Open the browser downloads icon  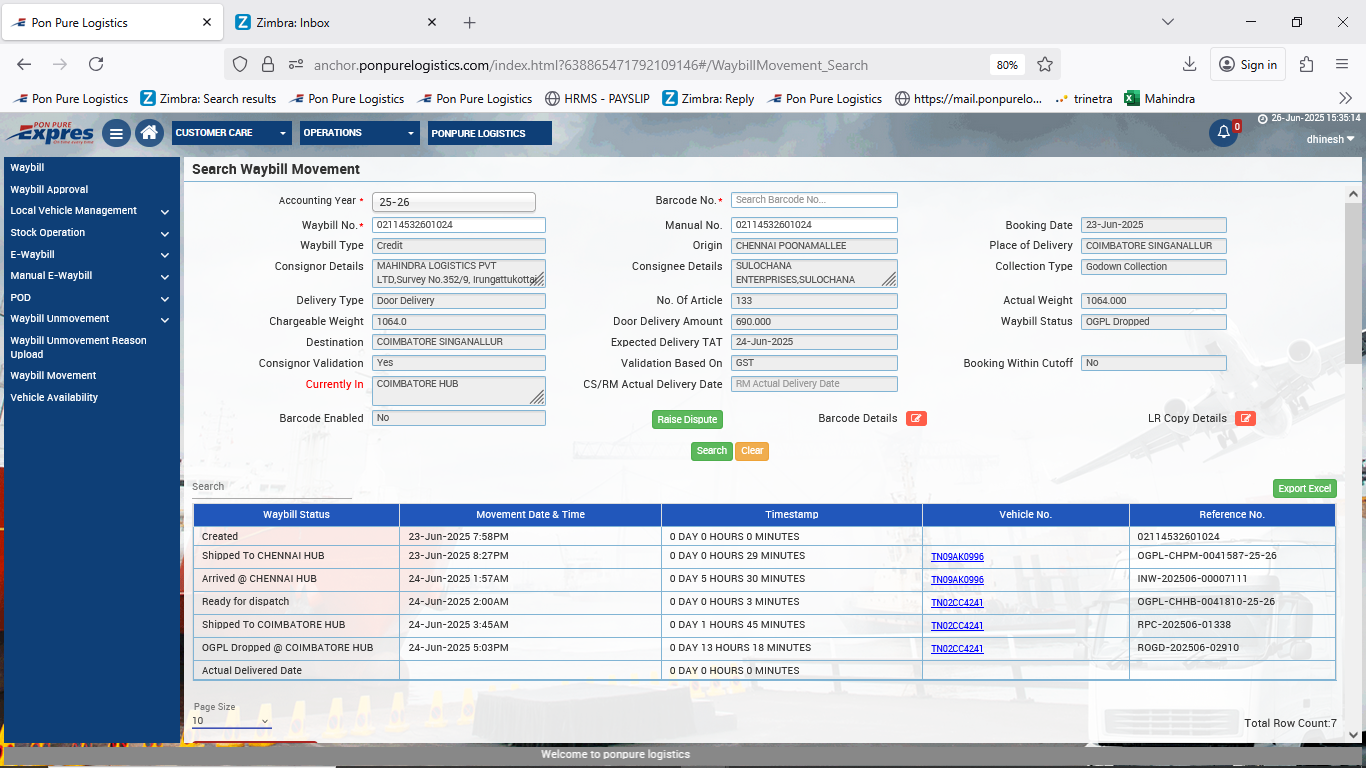[1189, 65]
